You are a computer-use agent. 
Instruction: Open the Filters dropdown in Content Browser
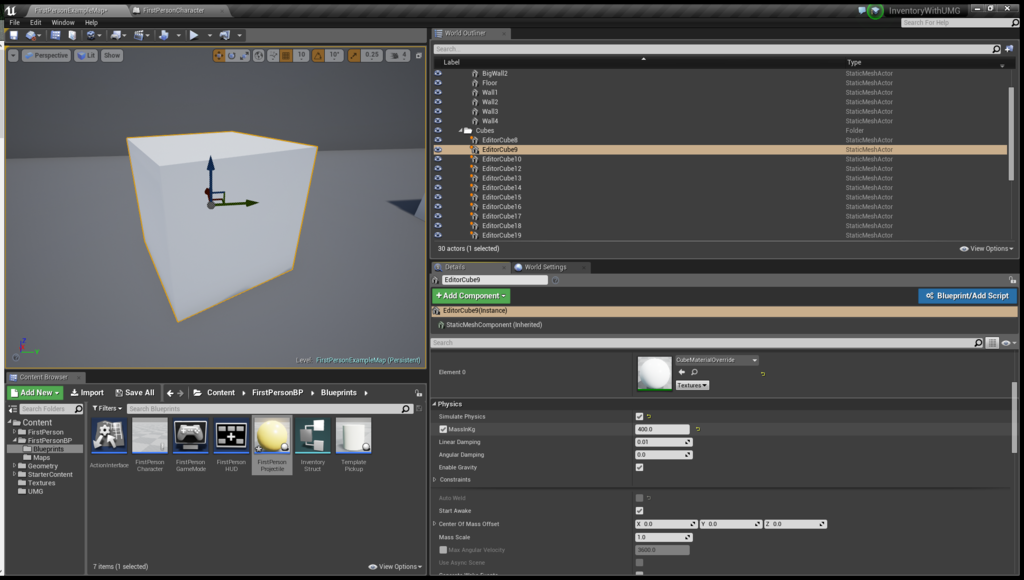(x=107, y=408)
